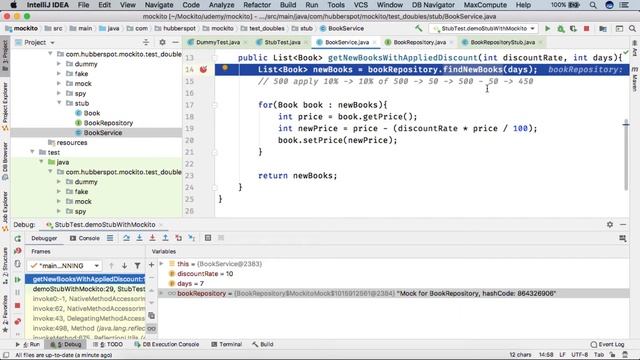
Task: Open the Terminal tool window
Action: [x=226, y=344]
